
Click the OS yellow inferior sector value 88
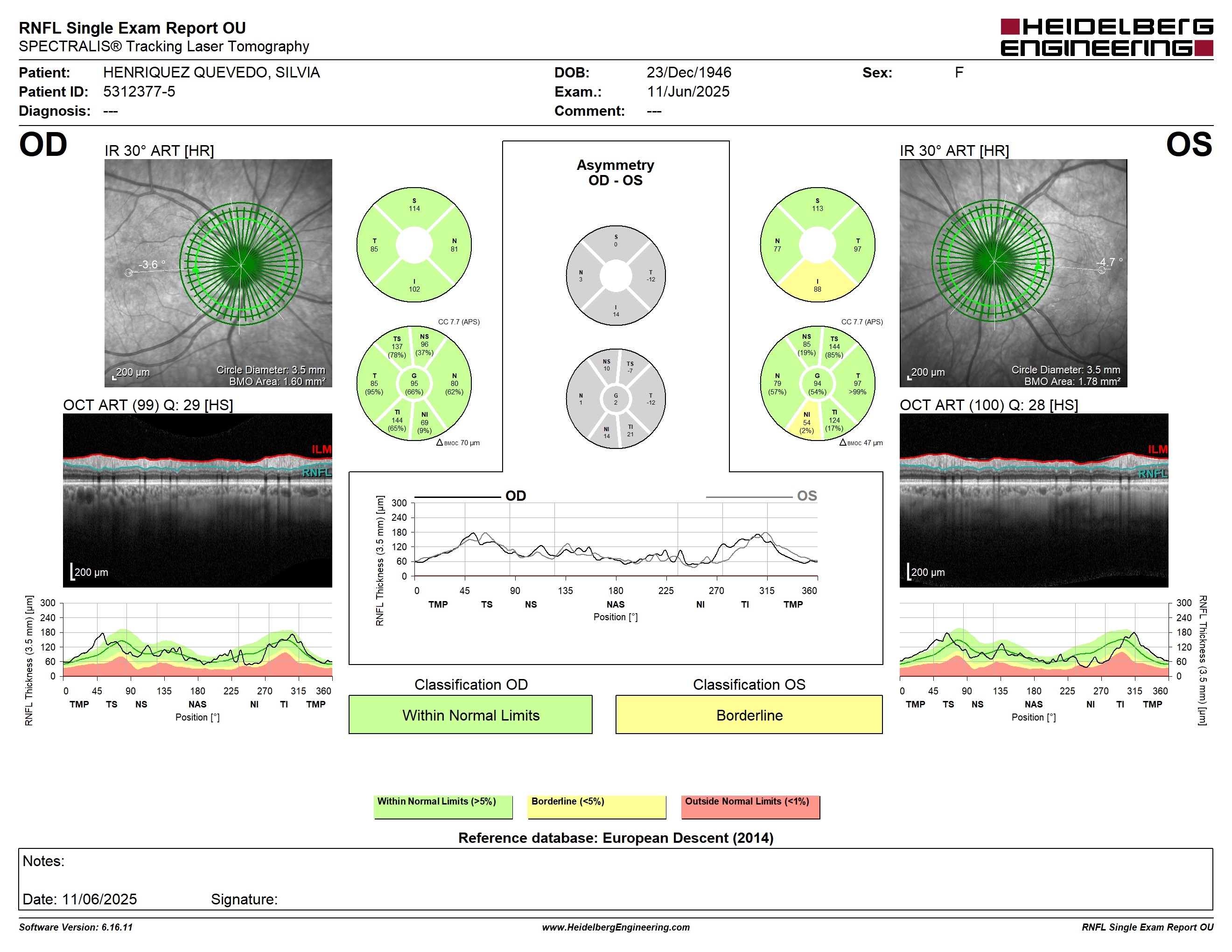[x=818, y=289]
